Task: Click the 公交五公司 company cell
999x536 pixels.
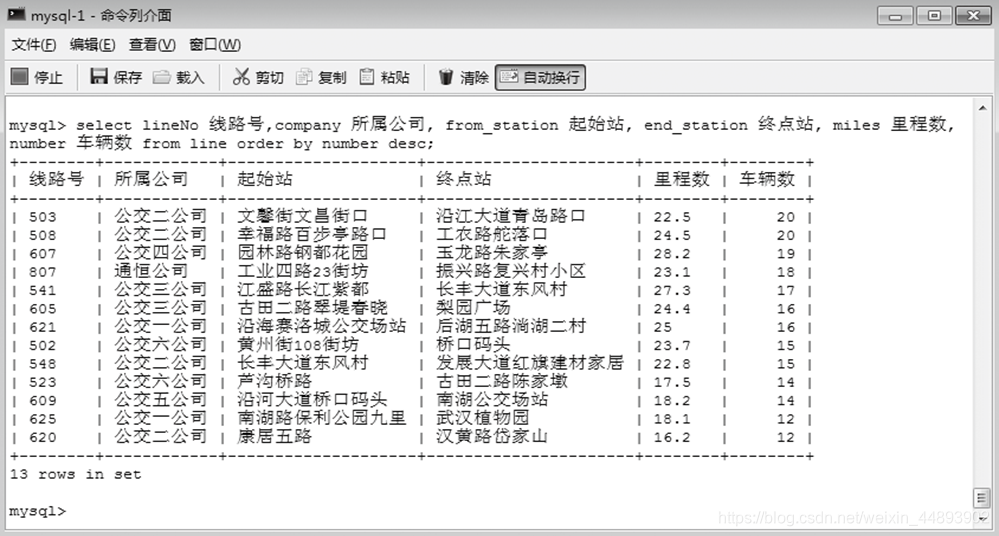Action: click(x=161, y=400)
